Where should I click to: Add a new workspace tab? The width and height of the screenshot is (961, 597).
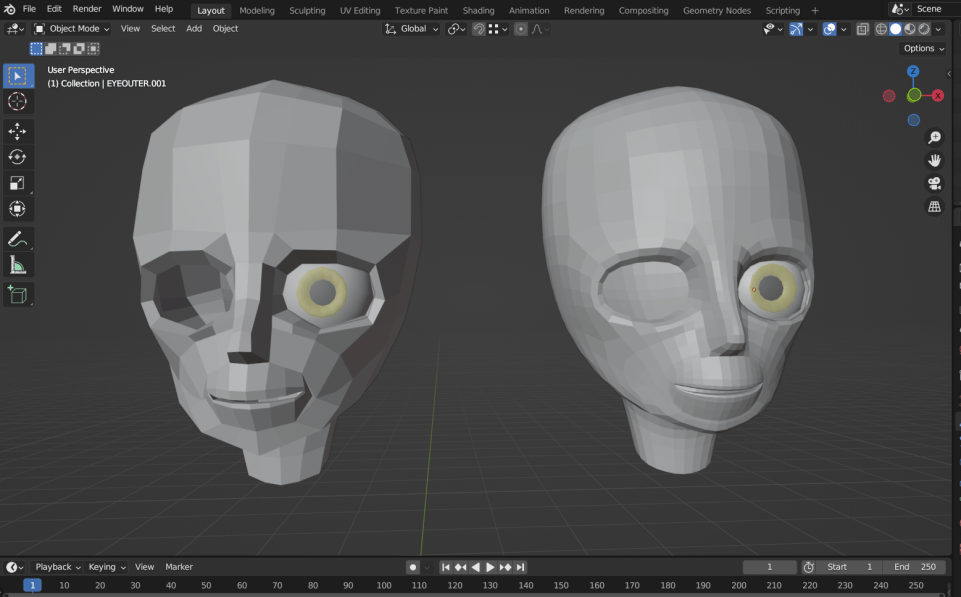coord(815,10)
